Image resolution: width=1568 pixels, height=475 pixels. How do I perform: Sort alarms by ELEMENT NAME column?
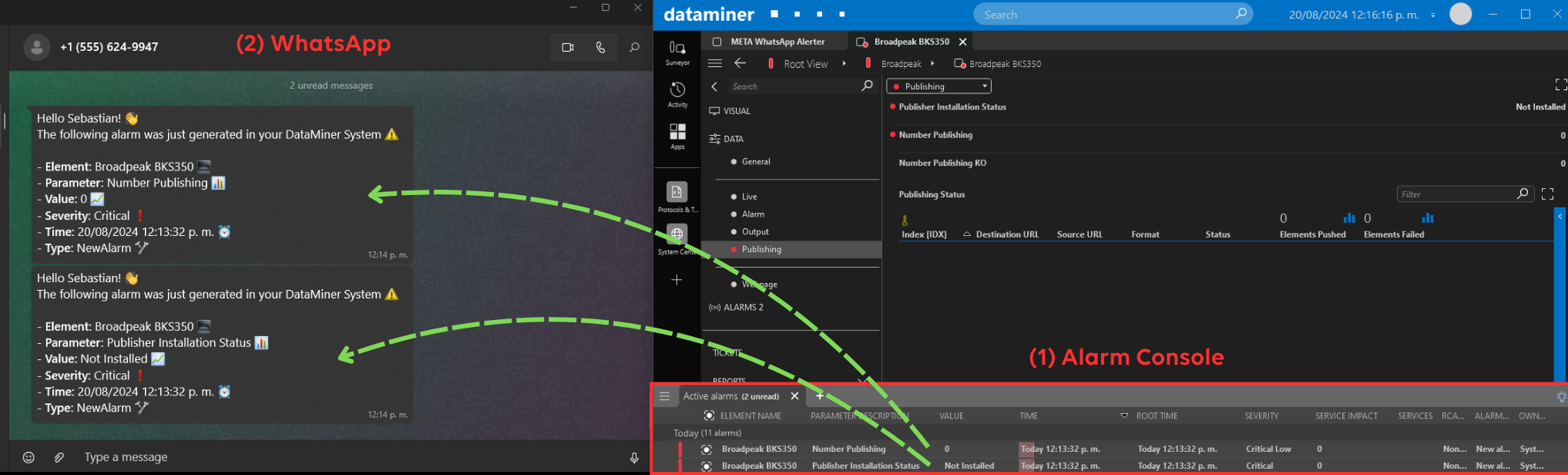point(750,416)
